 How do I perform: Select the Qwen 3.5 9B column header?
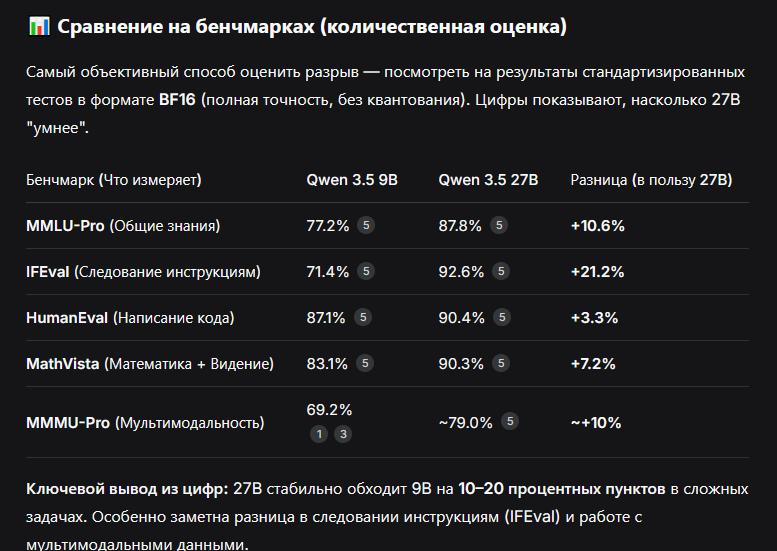(352, 180)
